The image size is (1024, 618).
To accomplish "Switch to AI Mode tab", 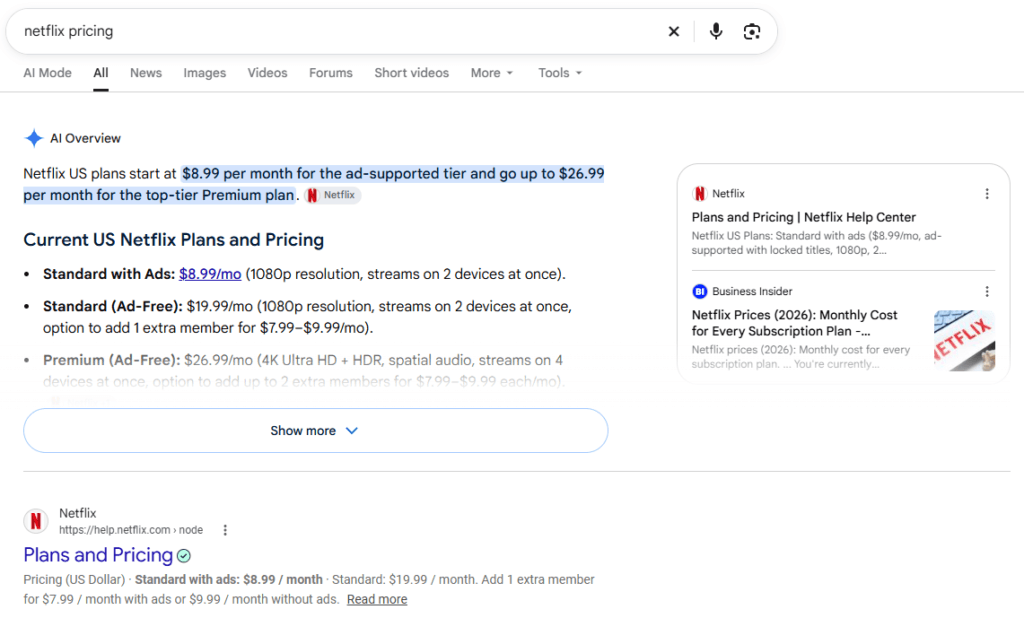I will 47,73.
